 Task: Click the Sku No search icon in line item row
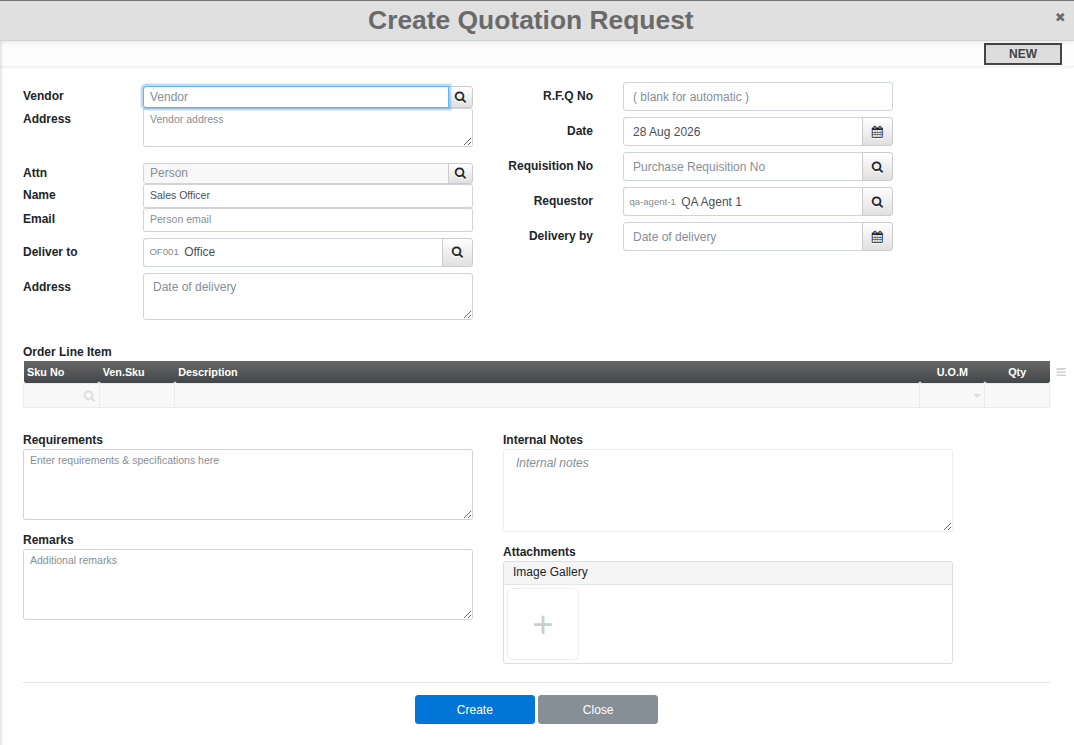click(89, 396)
